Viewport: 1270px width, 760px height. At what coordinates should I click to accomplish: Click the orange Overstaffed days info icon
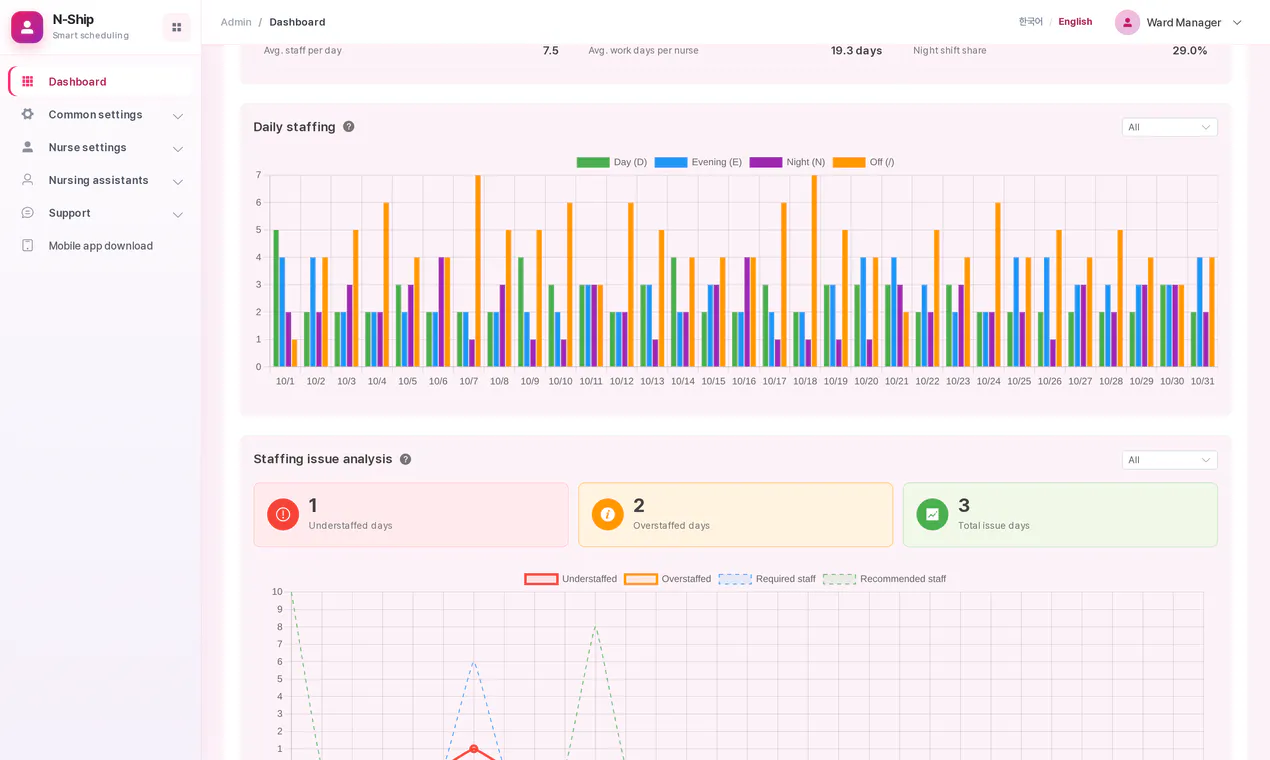point(607,514)
